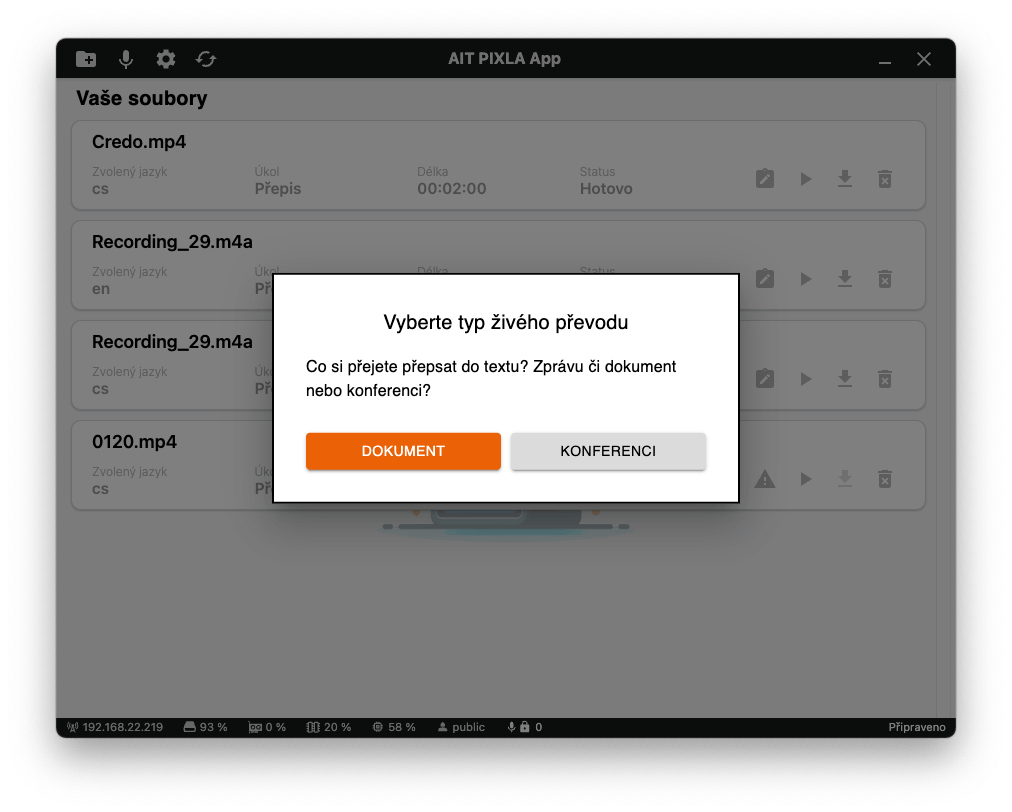
Task: Open editor for second Recording_29.m4a
Action: (765, 379)
